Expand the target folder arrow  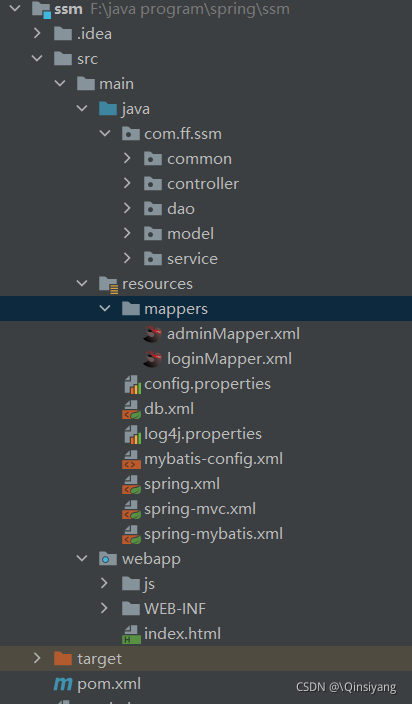pyautogui.click(x=37, y=658)
